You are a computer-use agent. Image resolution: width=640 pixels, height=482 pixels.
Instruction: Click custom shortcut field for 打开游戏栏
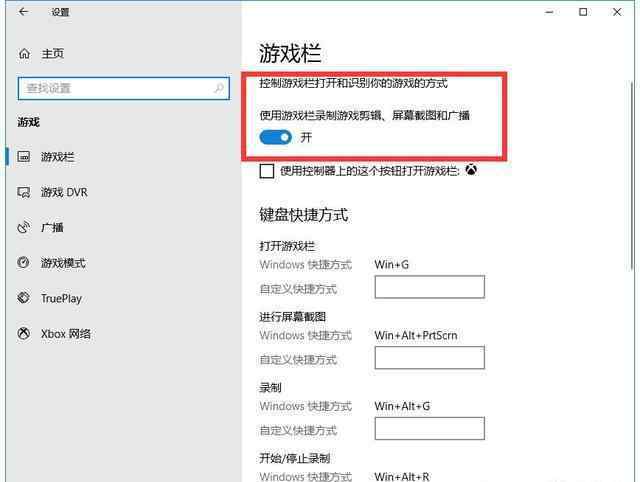tap(430, 287)
